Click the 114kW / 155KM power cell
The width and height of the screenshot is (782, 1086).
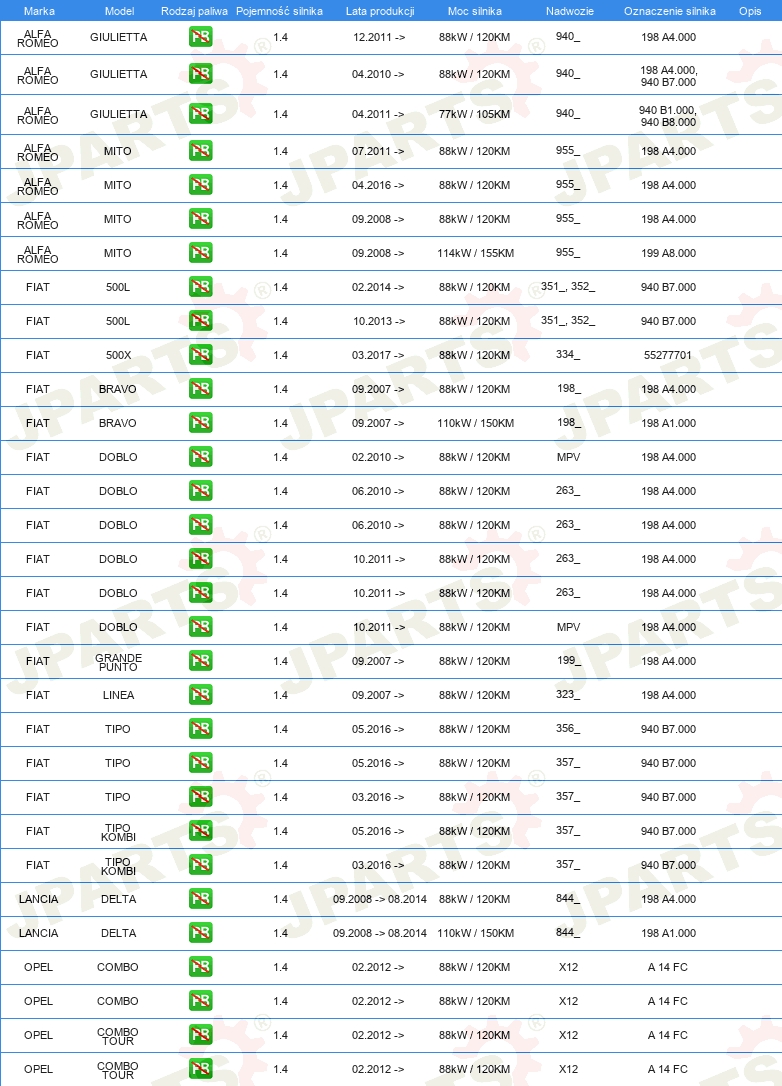(475, 253)
